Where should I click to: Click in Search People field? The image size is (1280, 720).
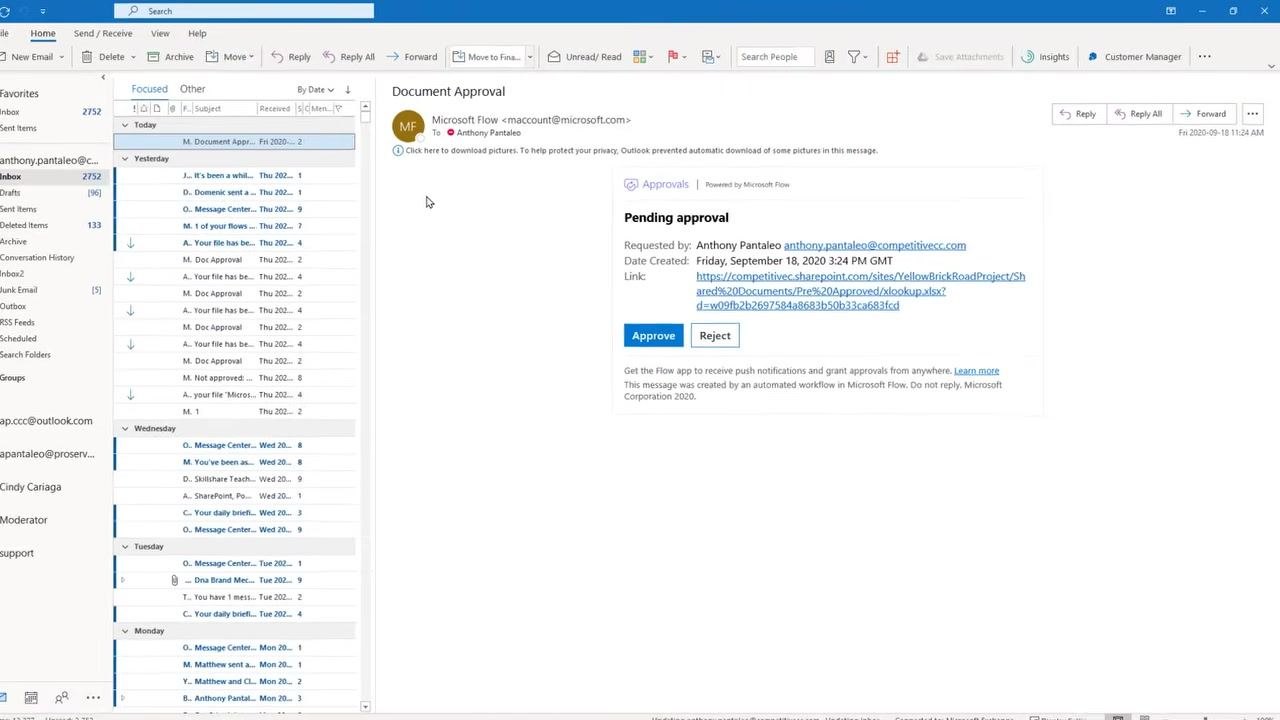tap(775, 57)
